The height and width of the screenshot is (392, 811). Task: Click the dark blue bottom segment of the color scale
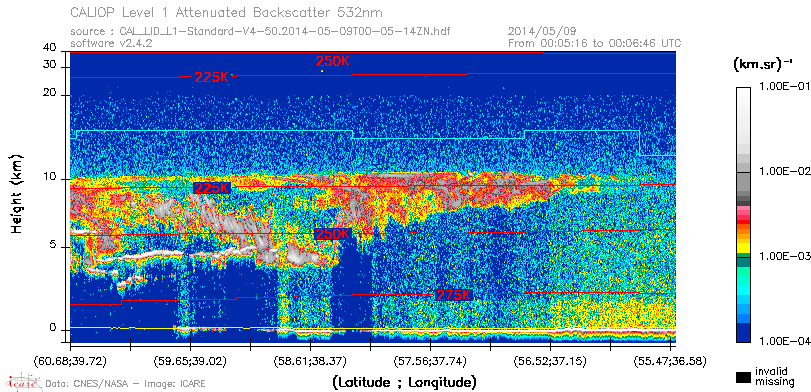click(x=743, y=334)
